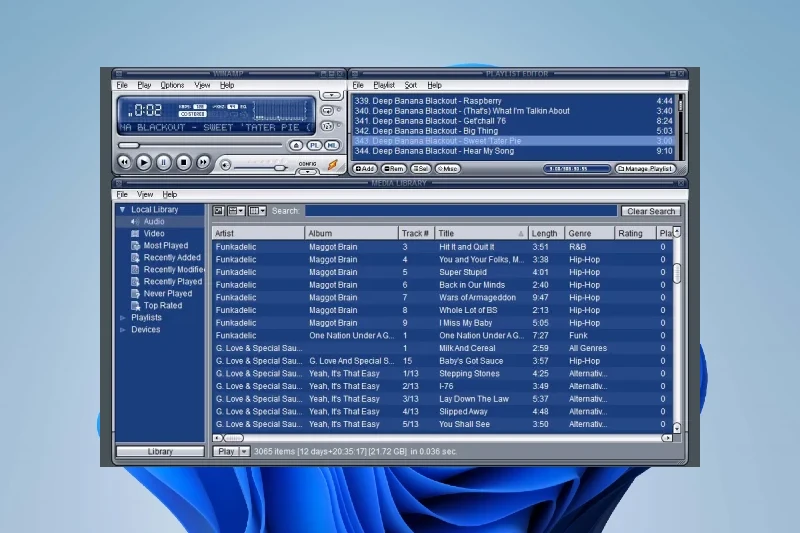The image size is (800, 533).
Task: Select the Baby's Got Sauce track row
Action: 442,361
